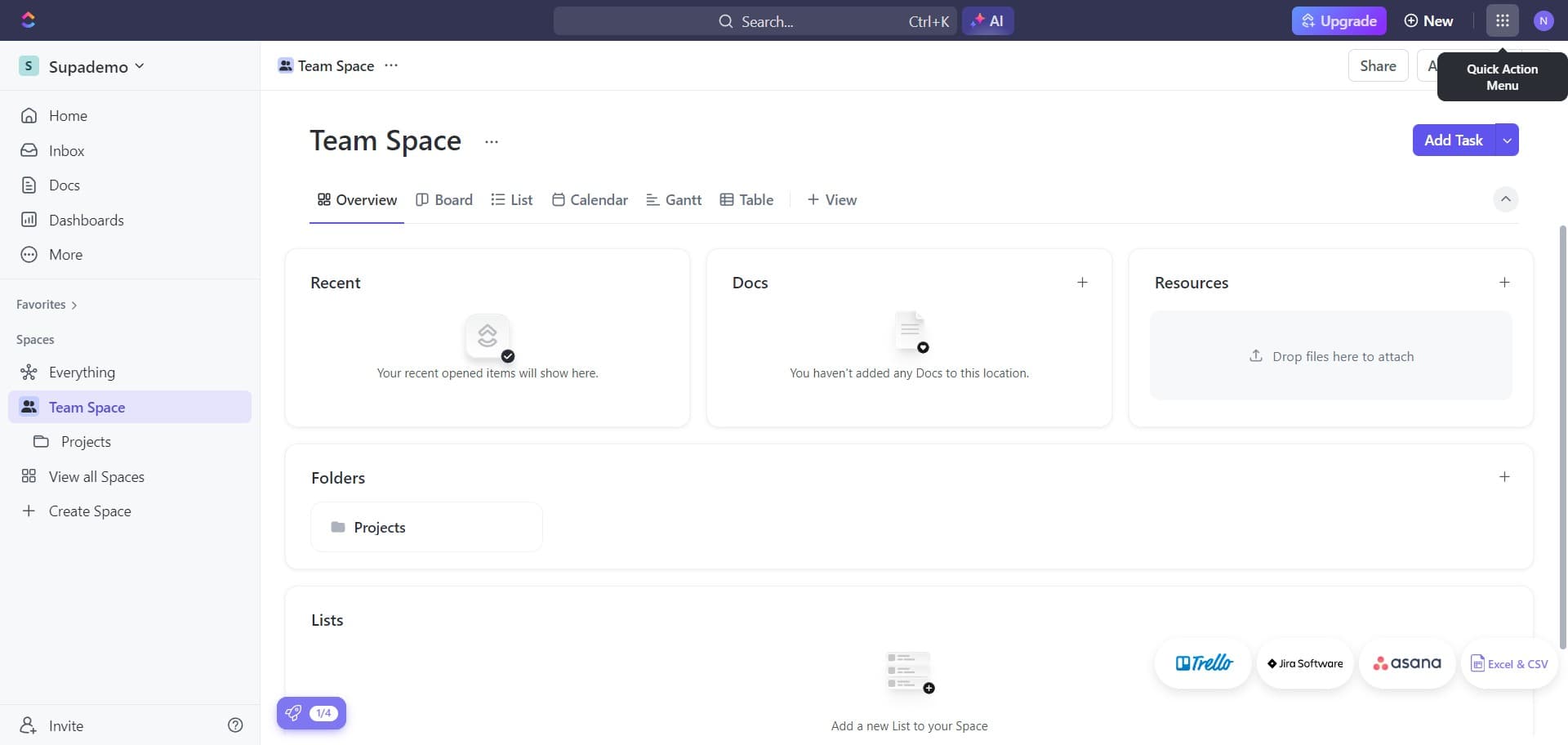Viewport: 1568px width, 745px height.
Task: Collapse the Overview cards with the chevron
Action: [1505, 199]
